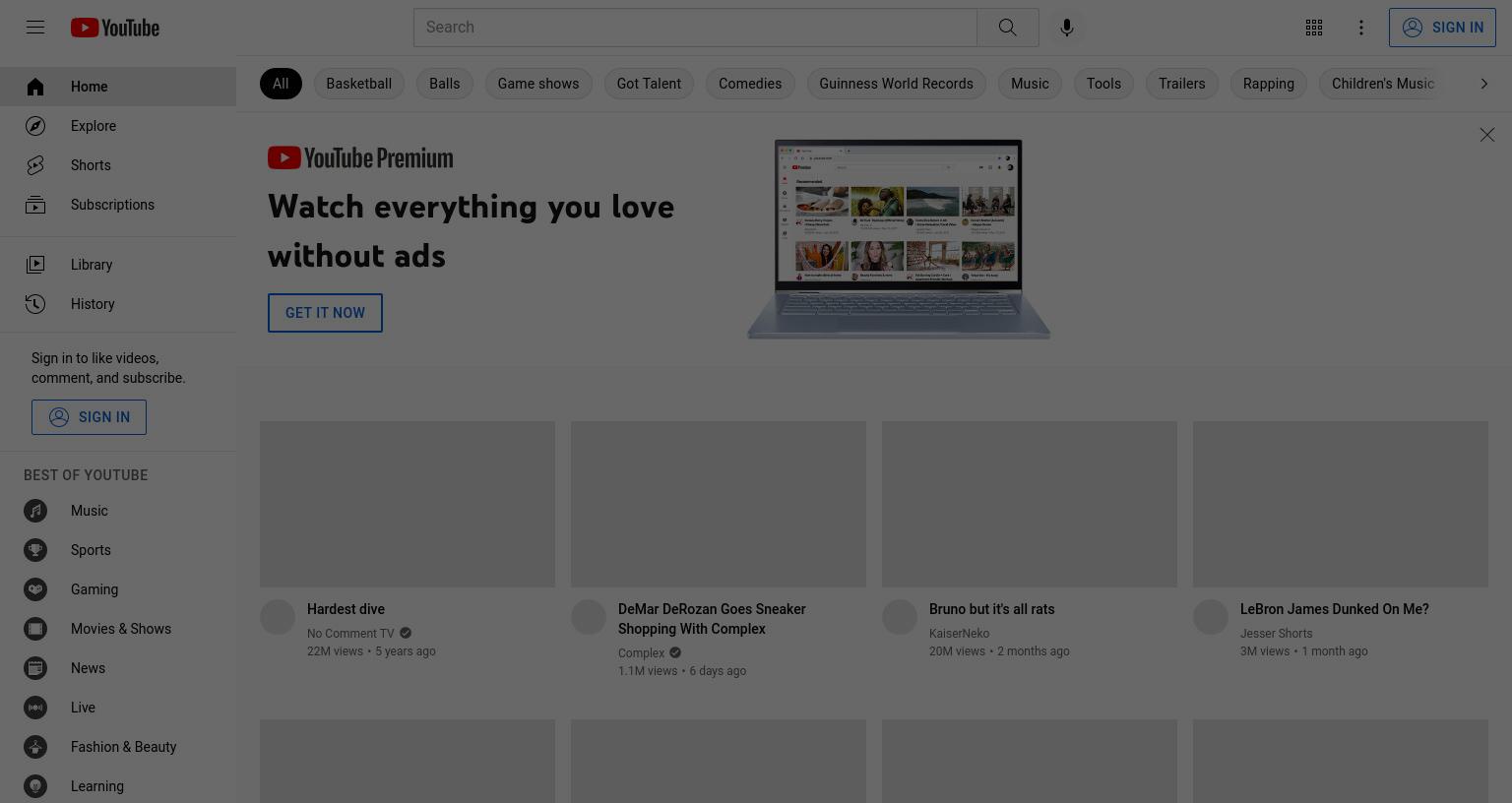
Task: Select the Basketball filter chip
Action: point(359,84)
